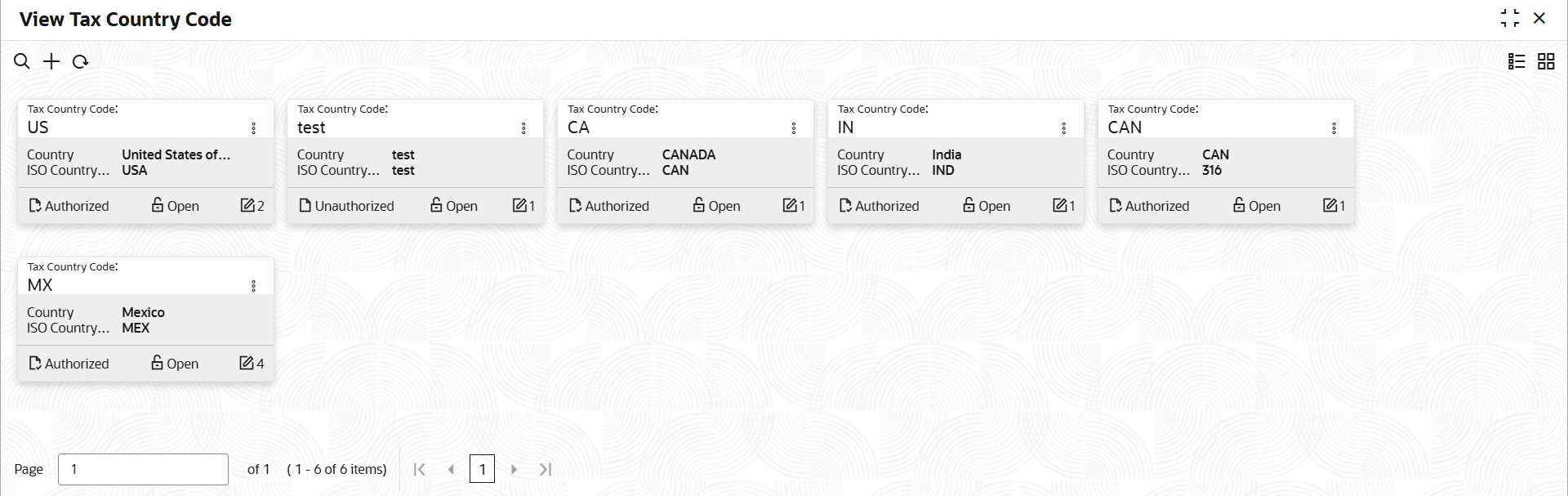The image size is (1568, 496).
Task: Jump to the last page
Action: (546, 469)
